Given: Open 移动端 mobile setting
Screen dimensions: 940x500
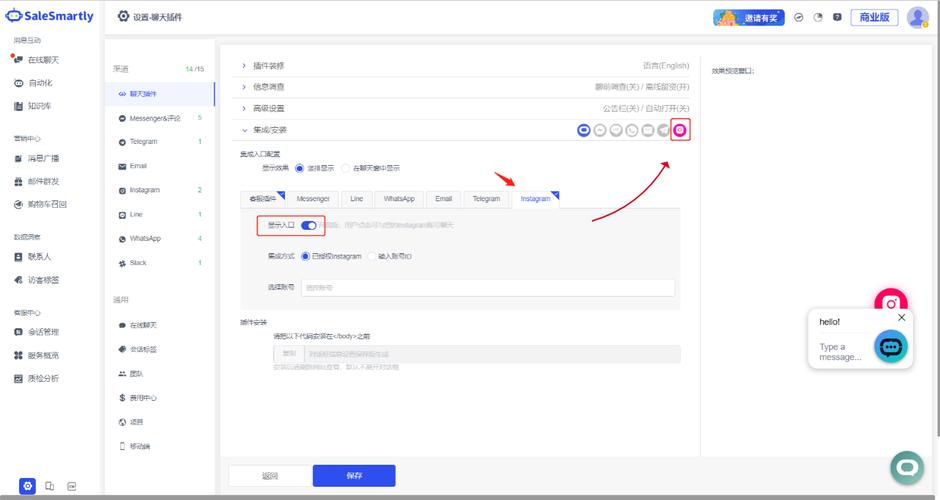Looking at the screenshot, I should coord(135,447).
